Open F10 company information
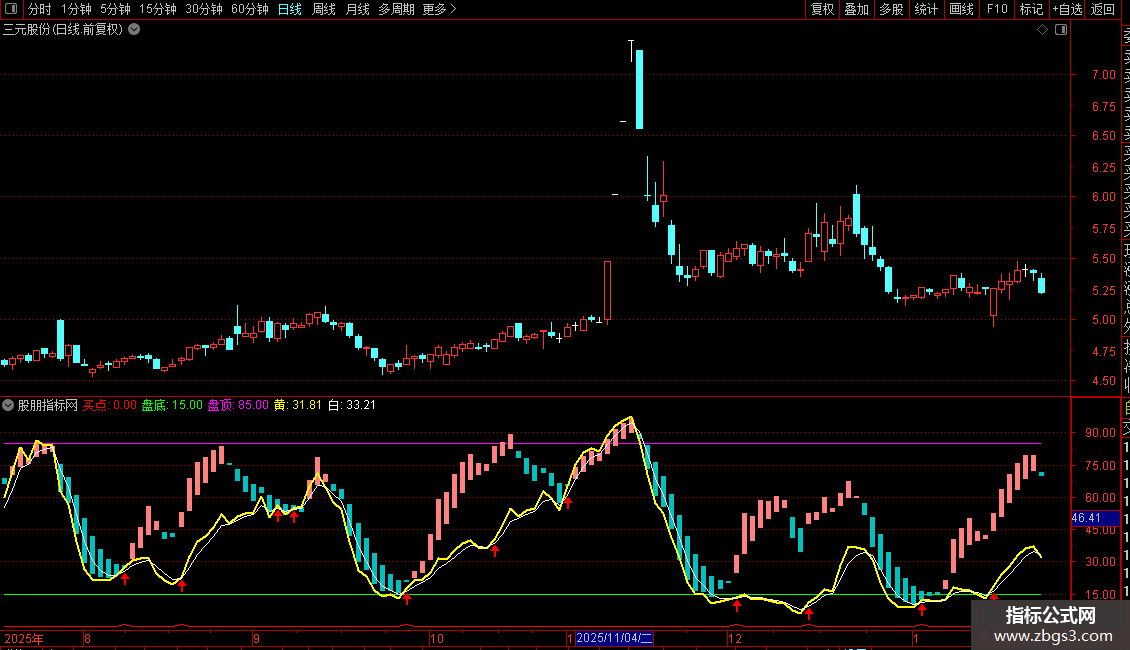 pos(997,9)
